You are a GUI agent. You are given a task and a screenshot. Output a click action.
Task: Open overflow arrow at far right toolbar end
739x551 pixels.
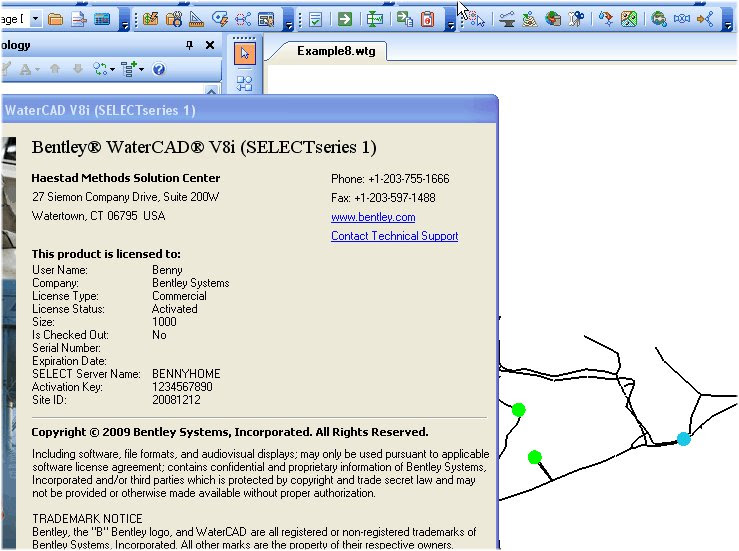tap(729, 25)
